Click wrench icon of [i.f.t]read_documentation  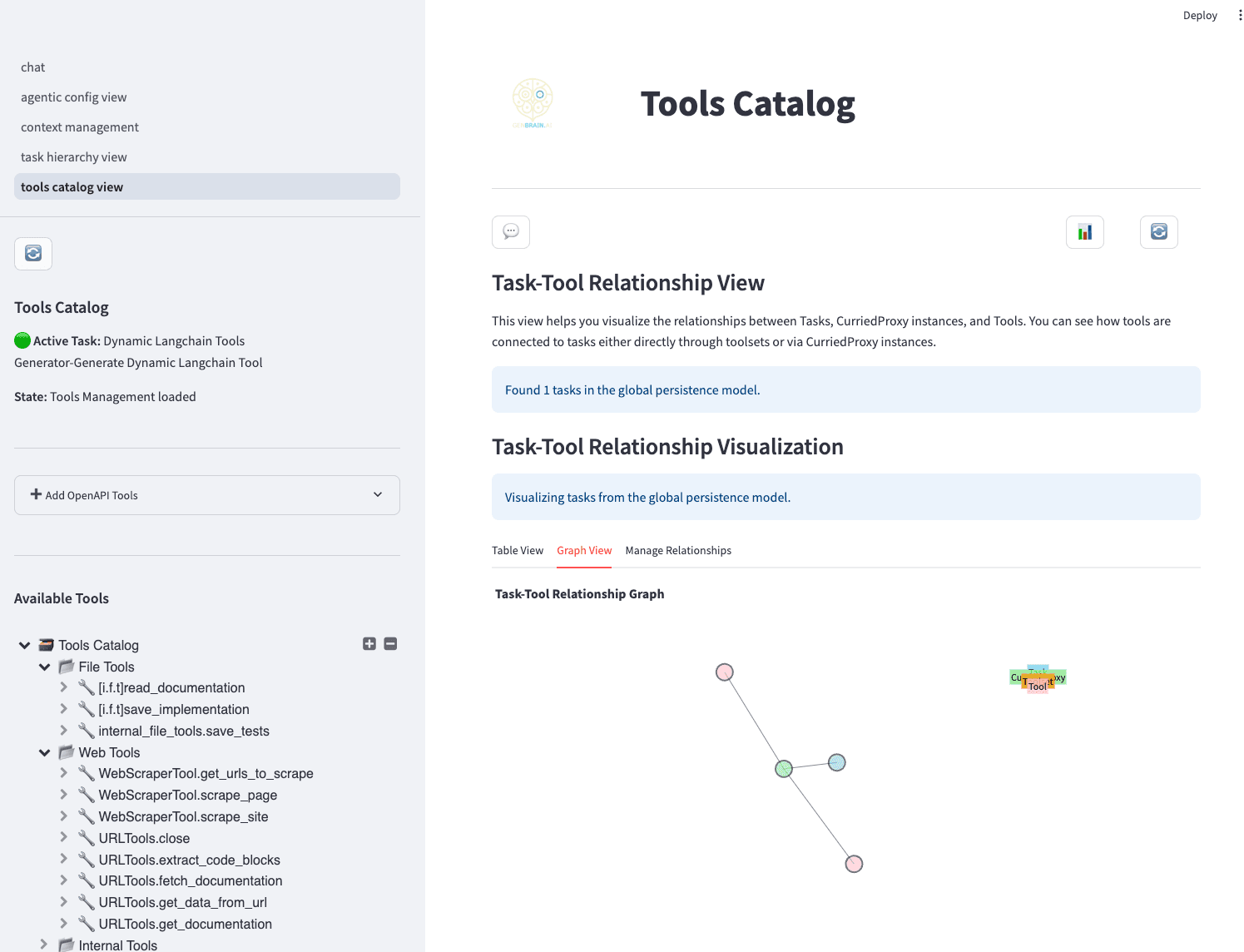[87, 687]
